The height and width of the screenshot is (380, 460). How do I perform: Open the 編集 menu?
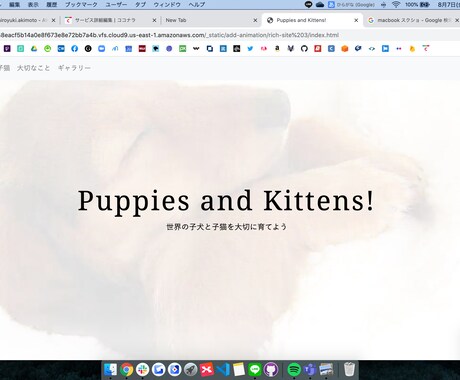click(14, 5)
